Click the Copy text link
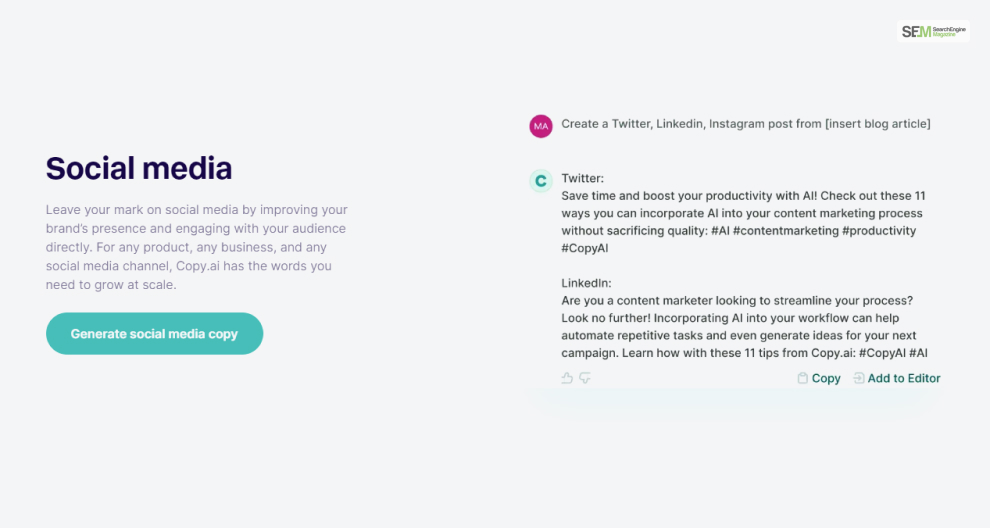The image size is (990, 528). tap(826, 378)
